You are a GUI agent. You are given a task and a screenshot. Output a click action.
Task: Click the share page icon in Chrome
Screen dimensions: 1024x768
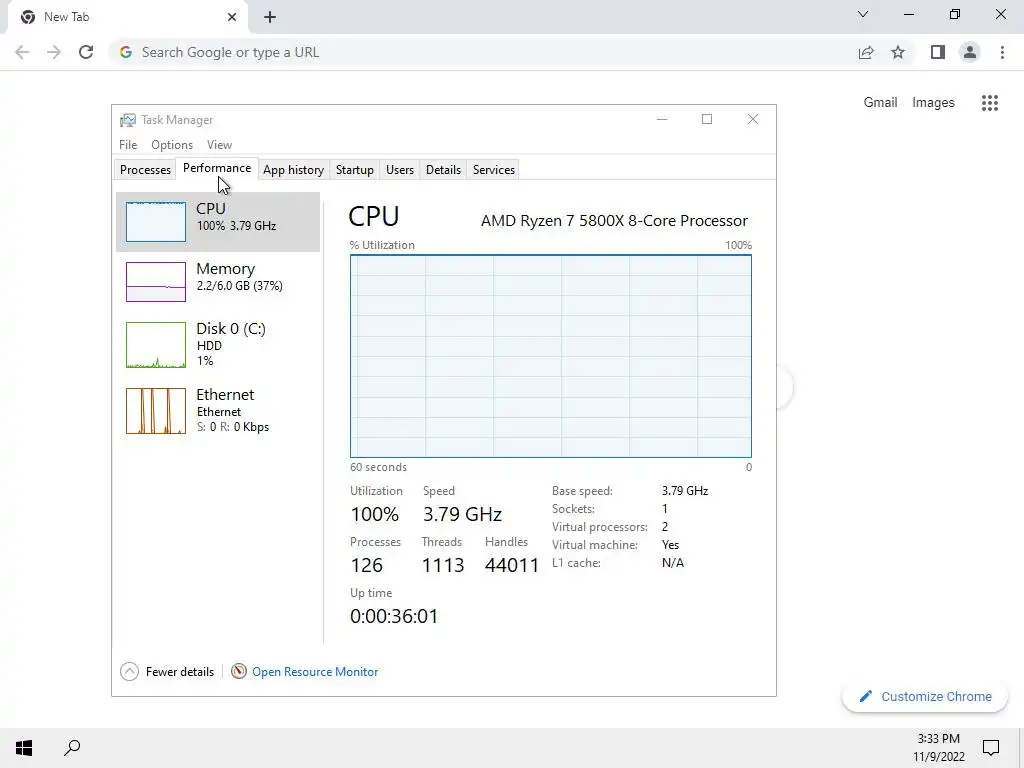(866, 52)
